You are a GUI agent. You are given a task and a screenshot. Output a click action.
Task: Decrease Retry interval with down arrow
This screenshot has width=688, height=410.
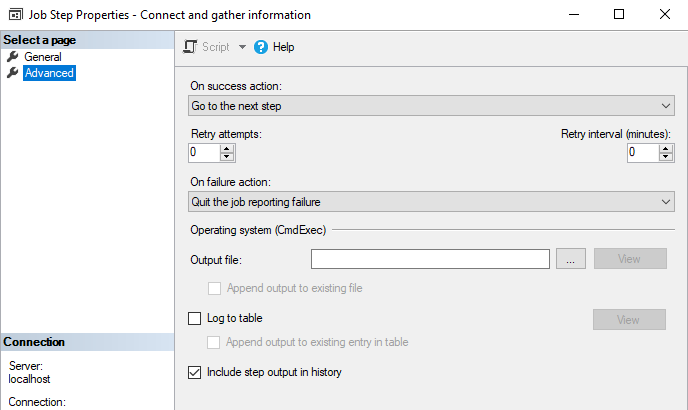[666, 157]
